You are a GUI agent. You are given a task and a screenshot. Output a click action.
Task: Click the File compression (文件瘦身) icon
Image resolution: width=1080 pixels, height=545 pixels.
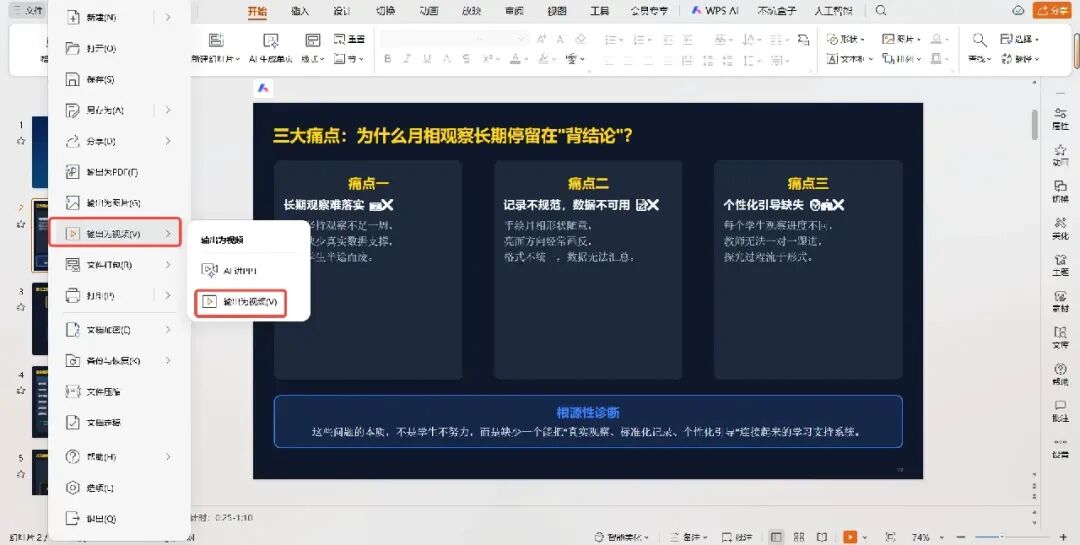click(x=72, y=391)
